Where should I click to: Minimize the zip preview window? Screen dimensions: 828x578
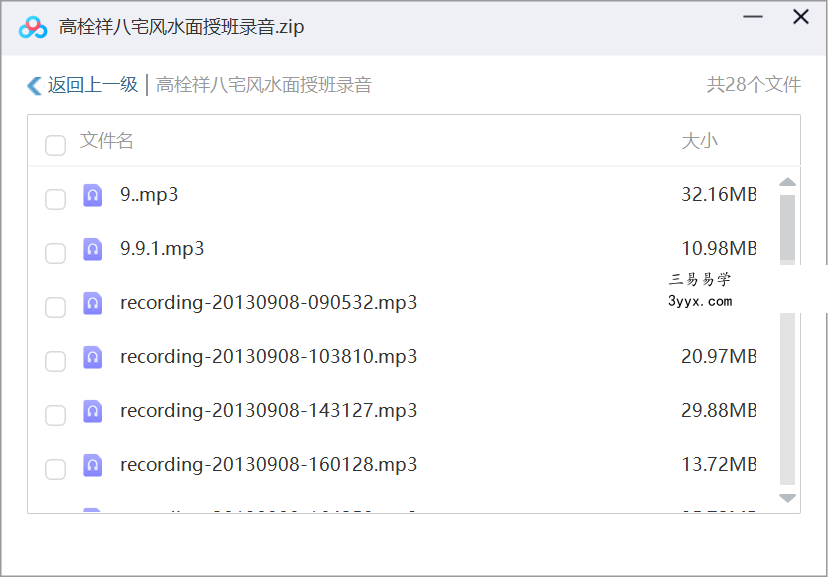pyautogui.click(x=752, y=17)
